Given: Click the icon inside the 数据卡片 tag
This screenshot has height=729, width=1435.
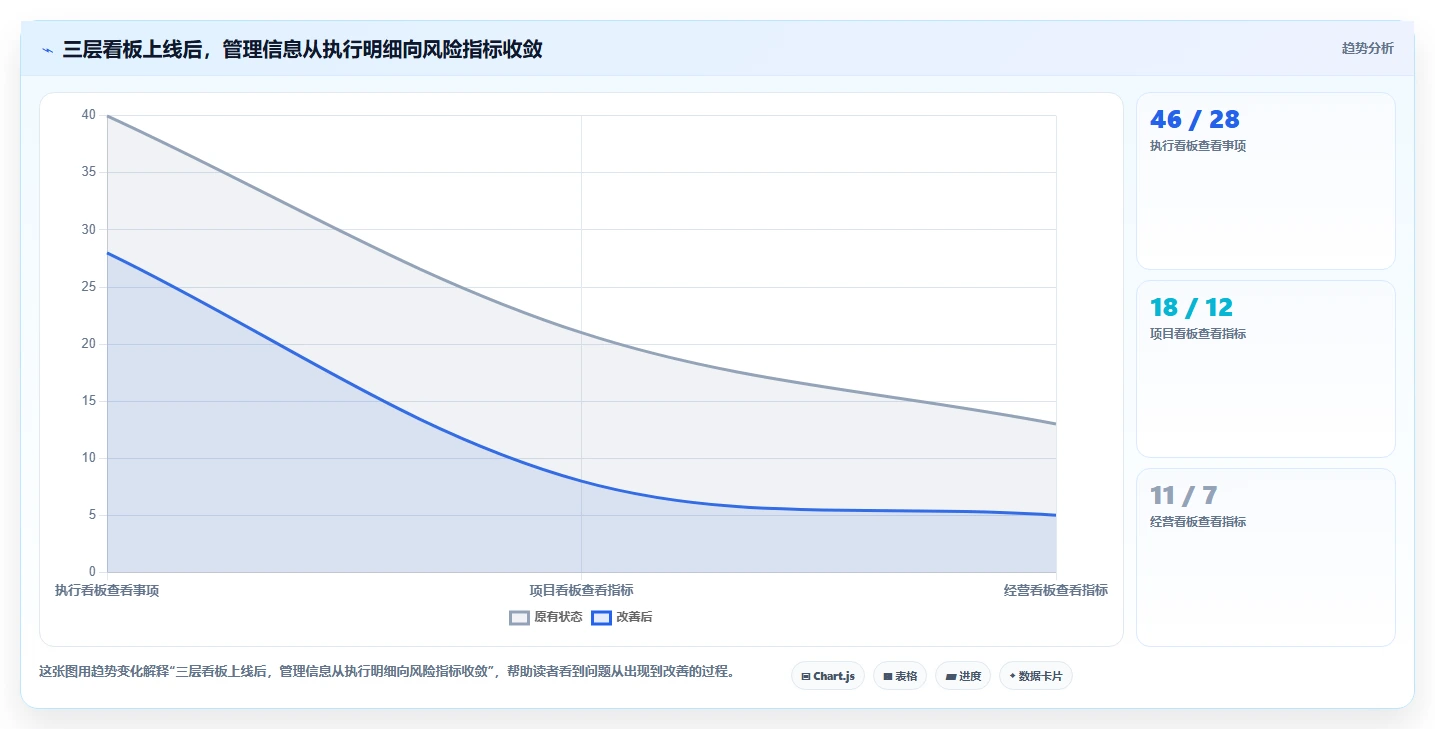Looking at the screenshot, I should pos(1012,676).
